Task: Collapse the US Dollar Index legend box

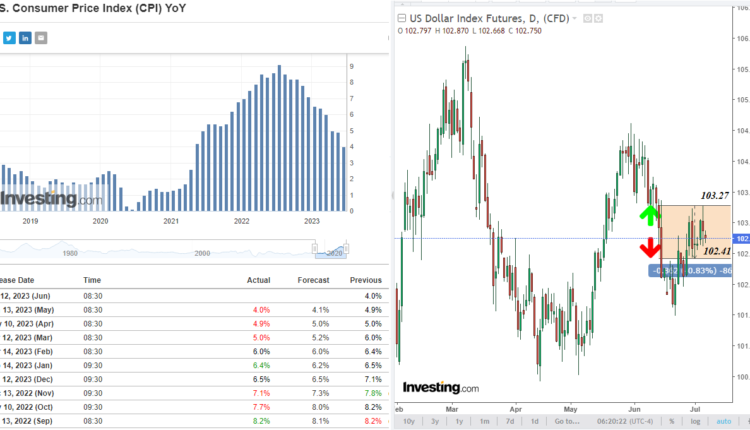Action: pos(400,17)
